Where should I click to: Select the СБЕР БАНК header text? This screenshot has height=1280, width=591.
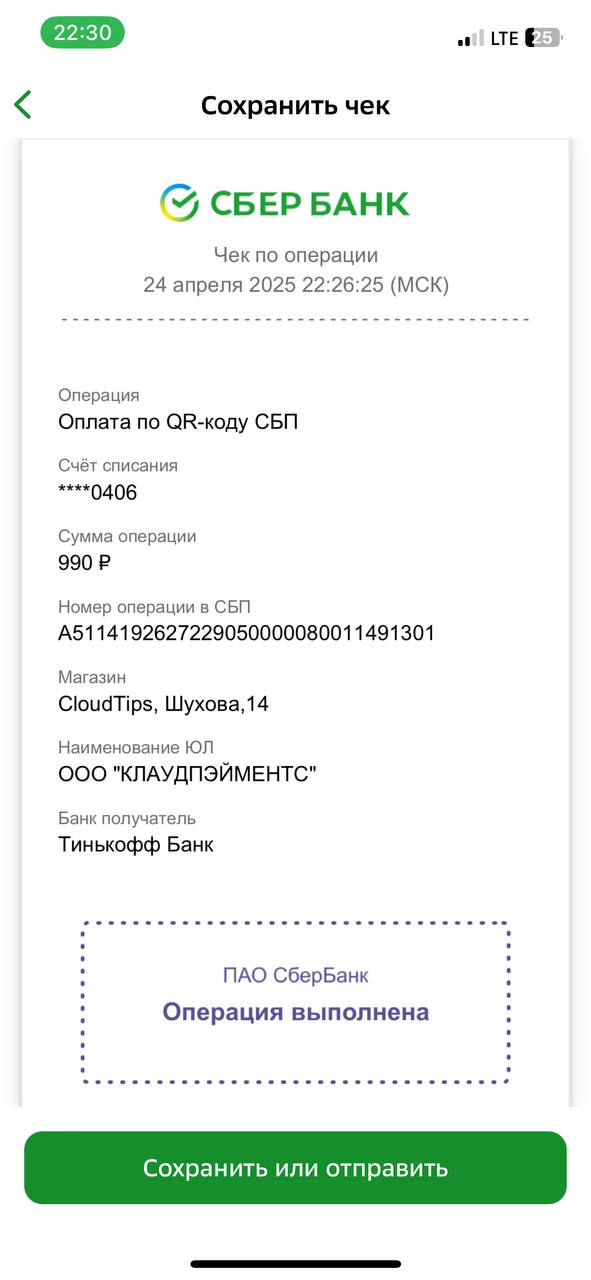310,204
